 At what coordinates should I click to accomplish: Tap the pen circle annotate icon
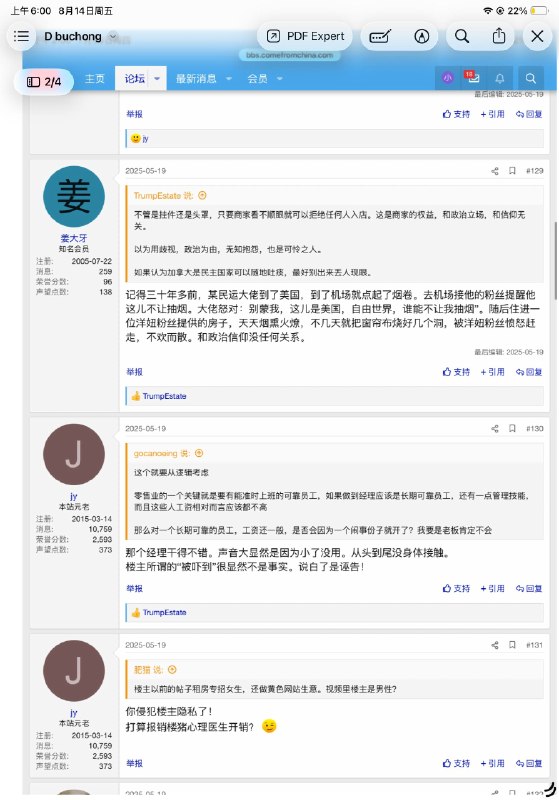point(421,36)
